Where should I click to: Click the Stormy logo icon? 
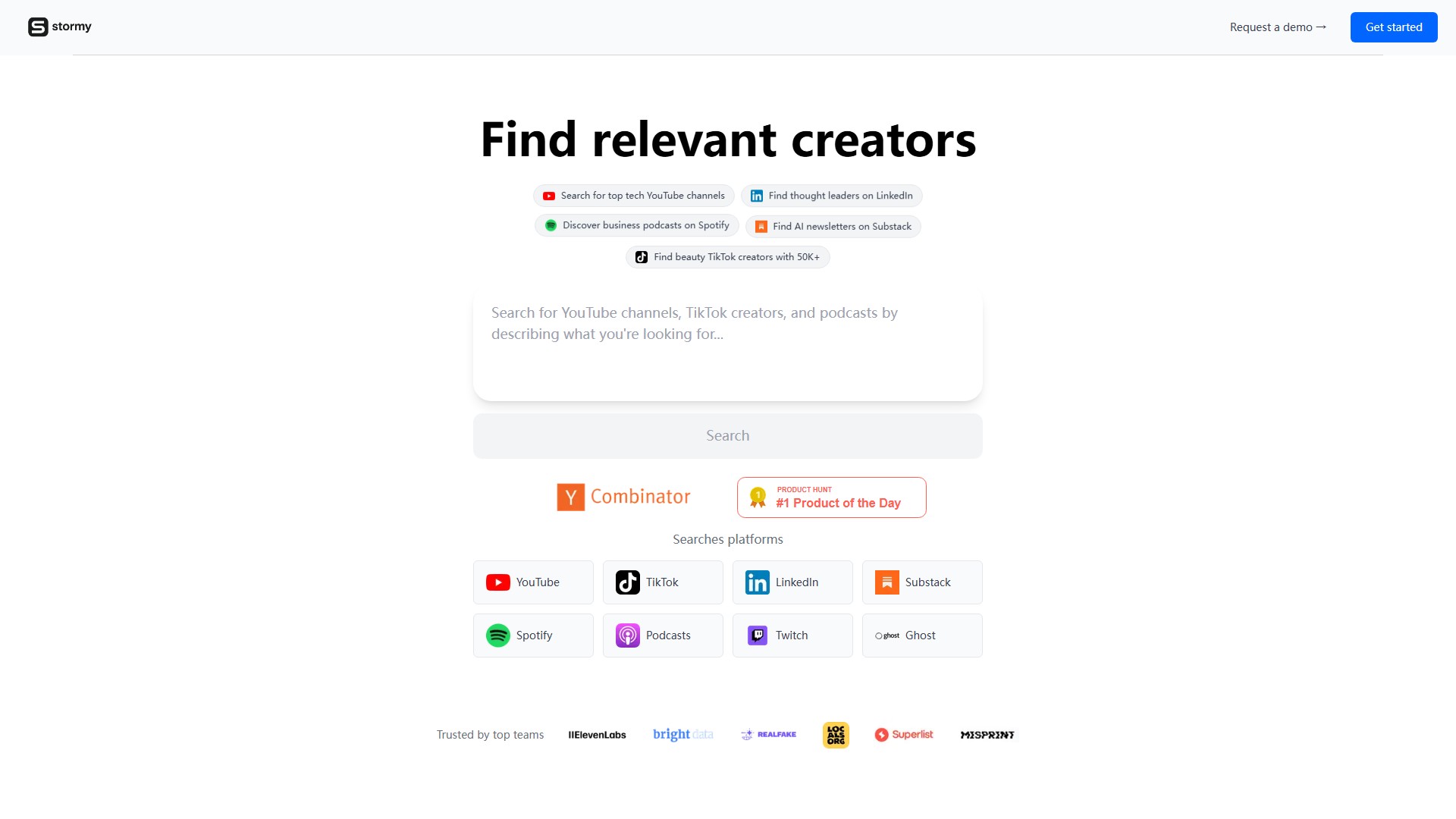coord(38,27)
